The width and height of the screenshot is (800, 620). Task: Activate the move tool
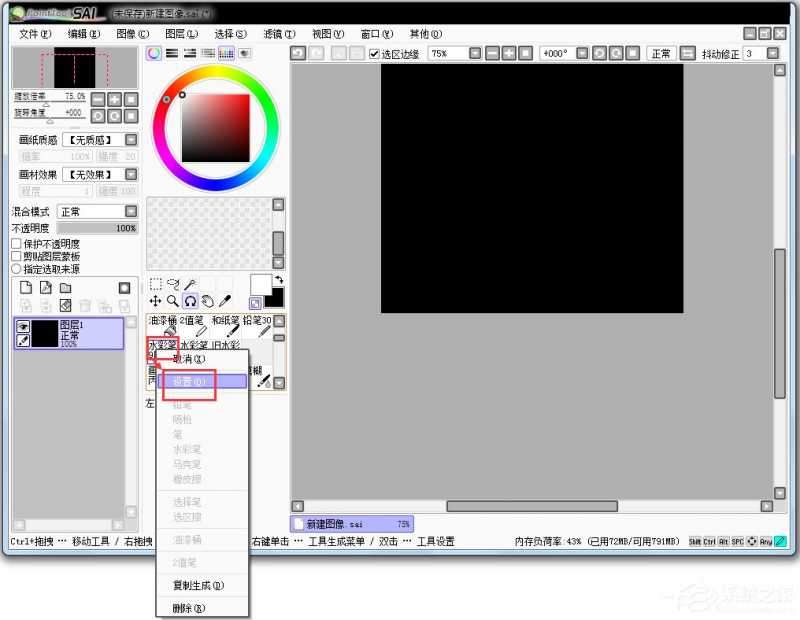pyautogui.click(x=155, y=300)
